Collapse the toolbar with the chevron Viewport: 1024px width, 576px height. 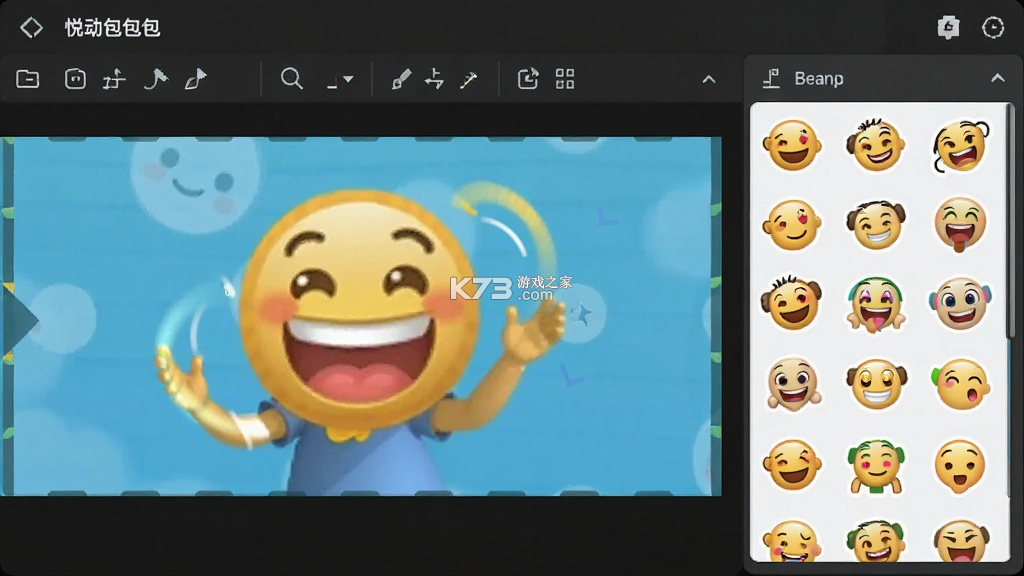pos(709,80)
